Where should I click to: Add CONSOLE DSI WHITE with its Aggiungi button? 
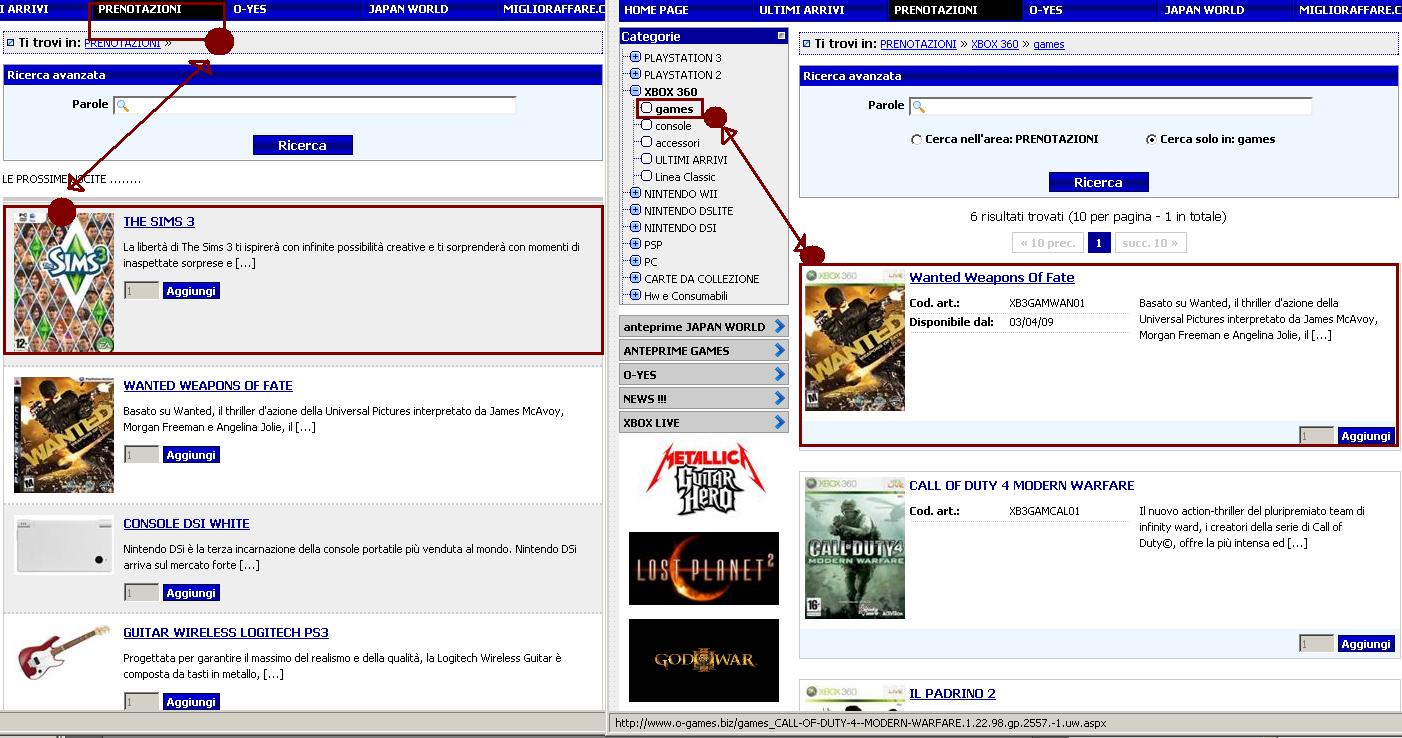pos(191,593)
